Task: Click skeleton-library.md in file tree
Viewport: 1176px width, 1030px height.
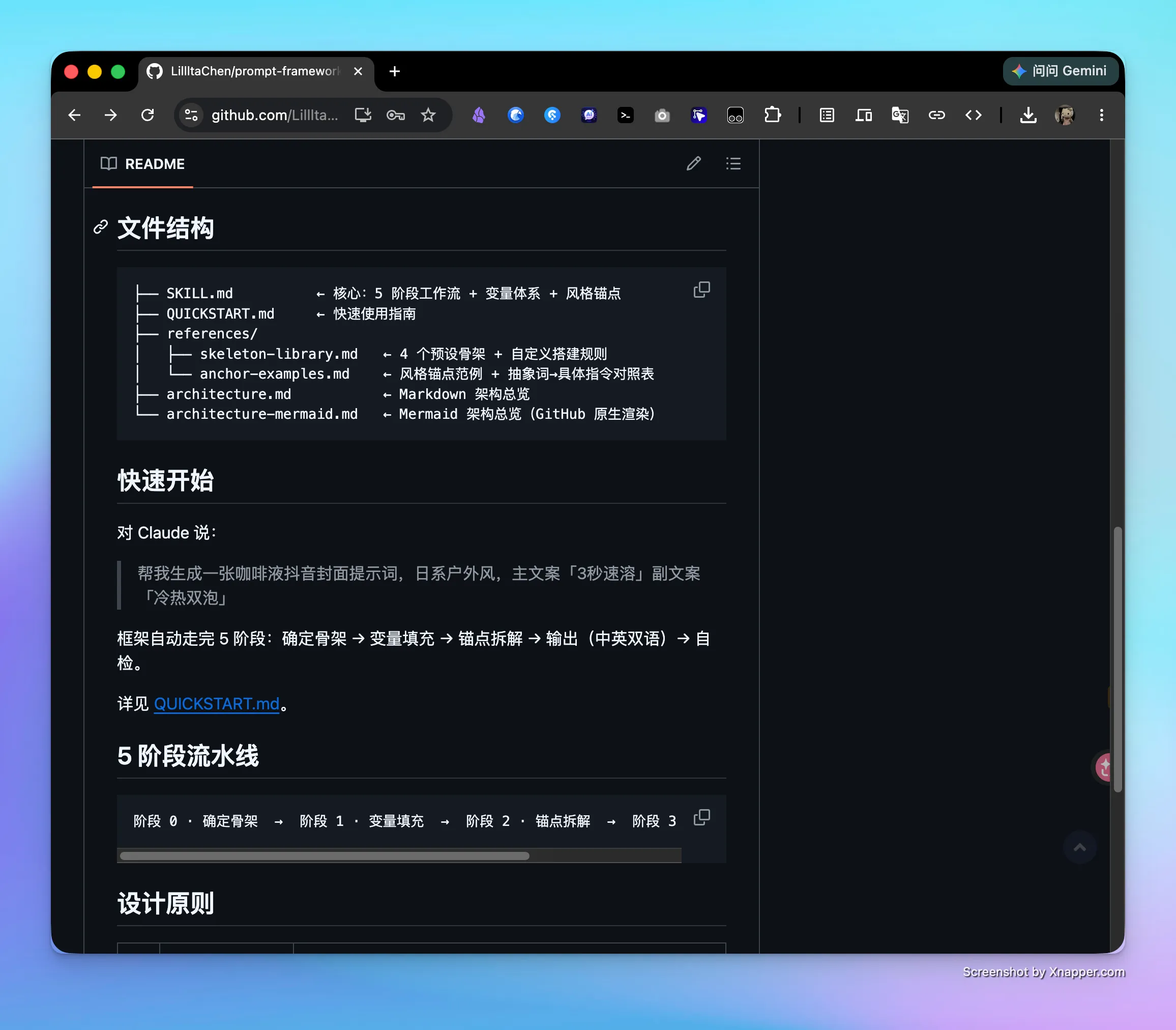Action: pos(279,354)
